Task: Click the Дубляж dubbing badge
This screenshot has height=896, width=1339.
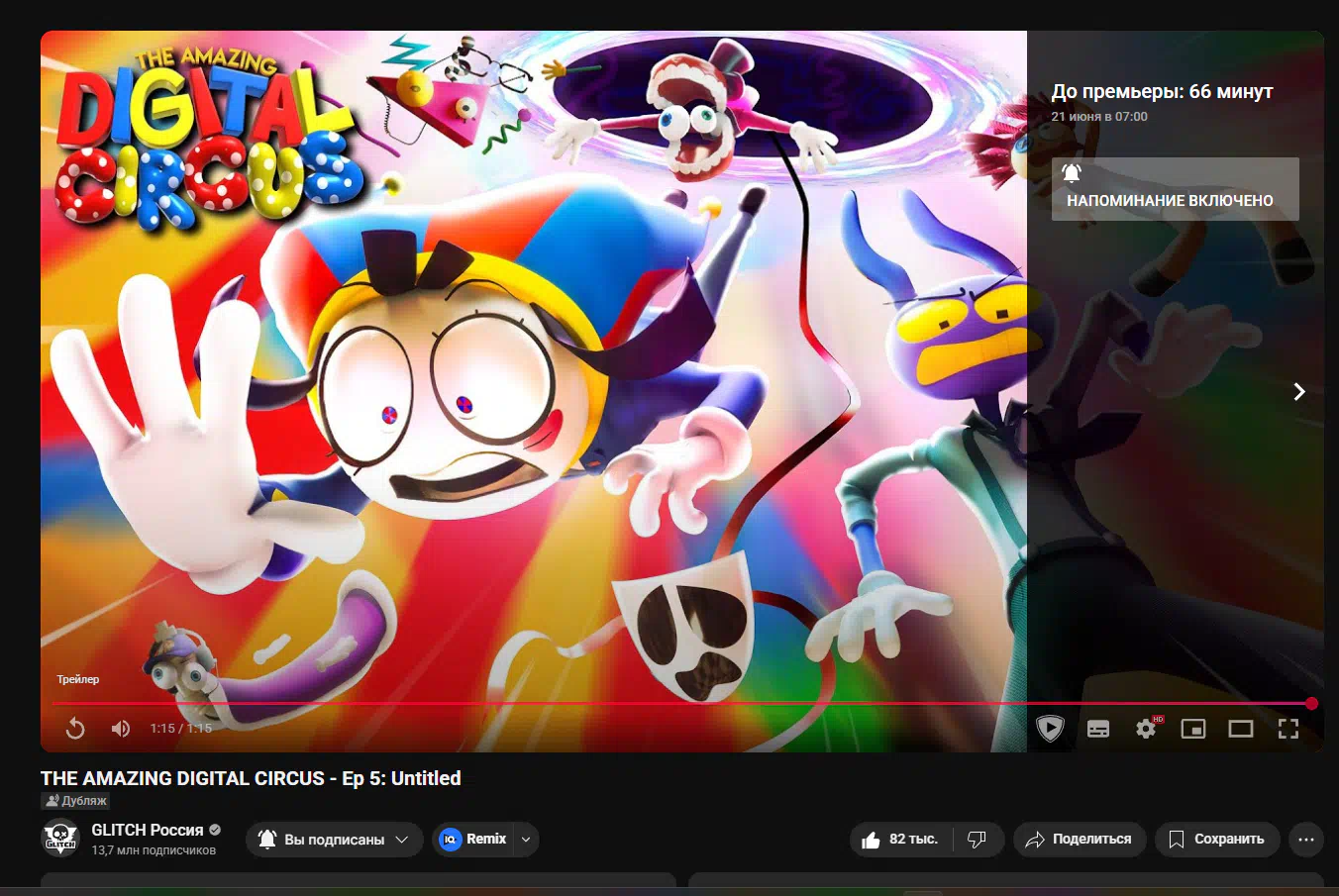Action: coord(75,801)
